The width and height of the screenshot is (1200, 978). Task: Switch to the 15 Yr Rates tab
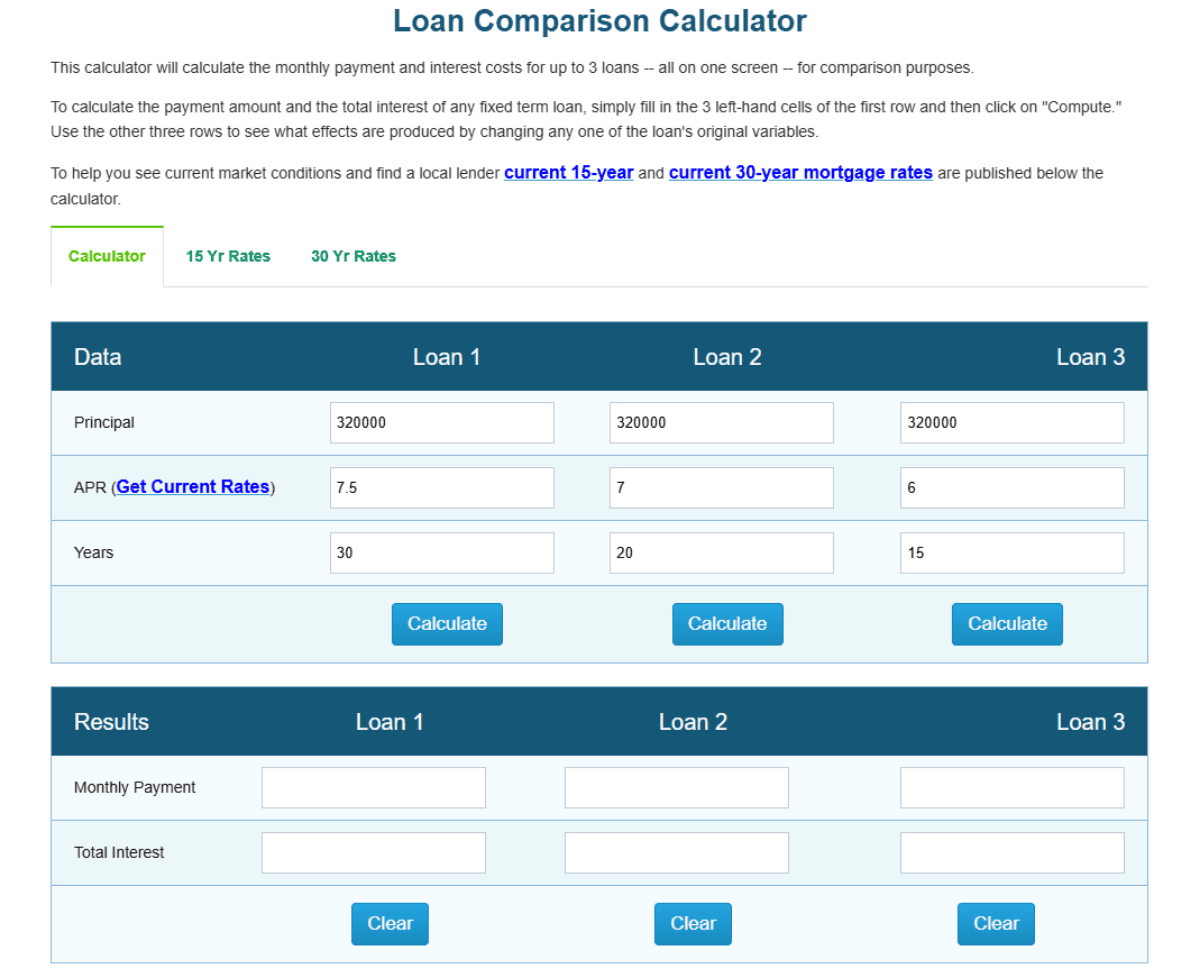(227, 256)
